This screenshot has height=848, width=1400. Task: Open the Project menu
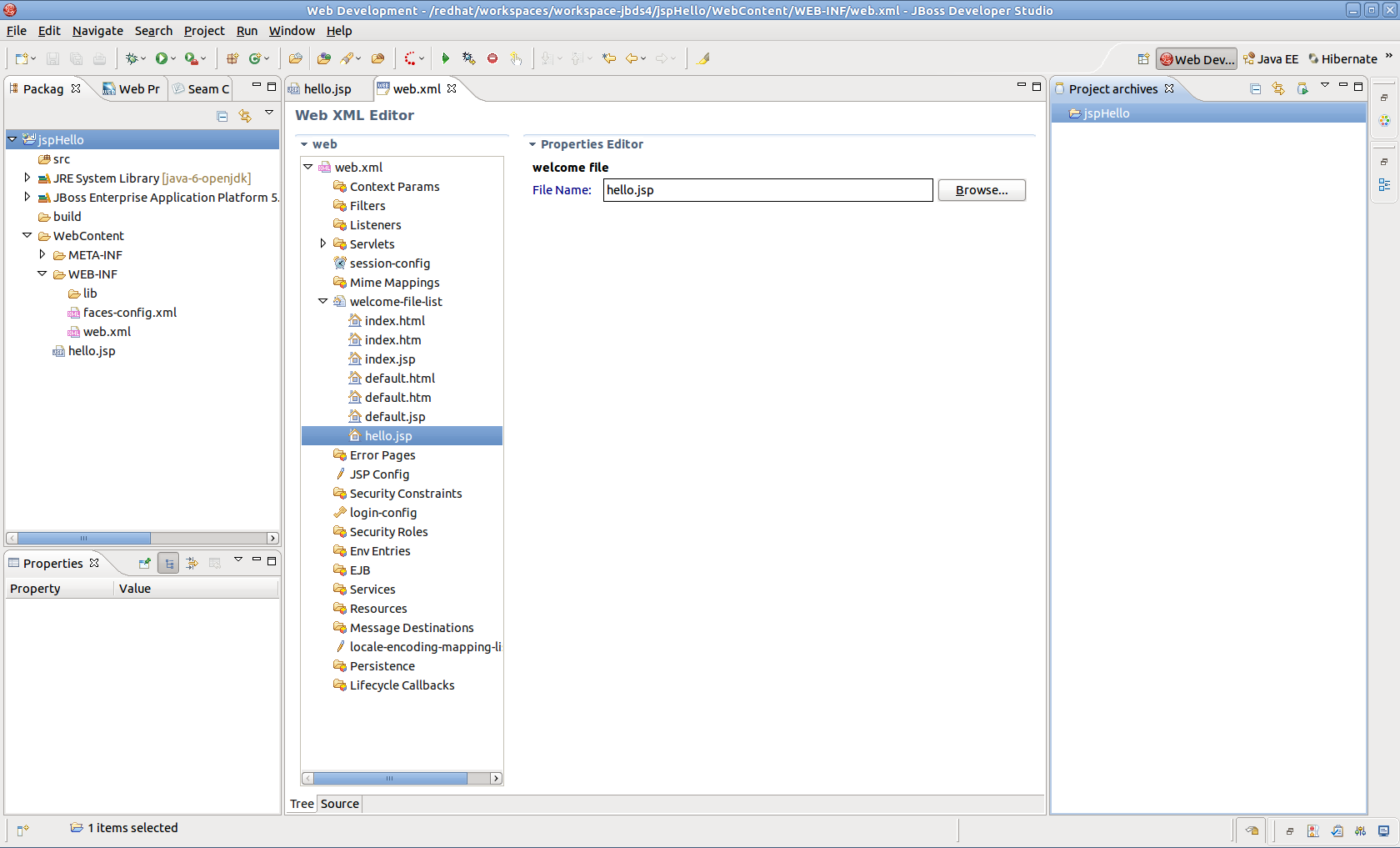tap(204, 31)
